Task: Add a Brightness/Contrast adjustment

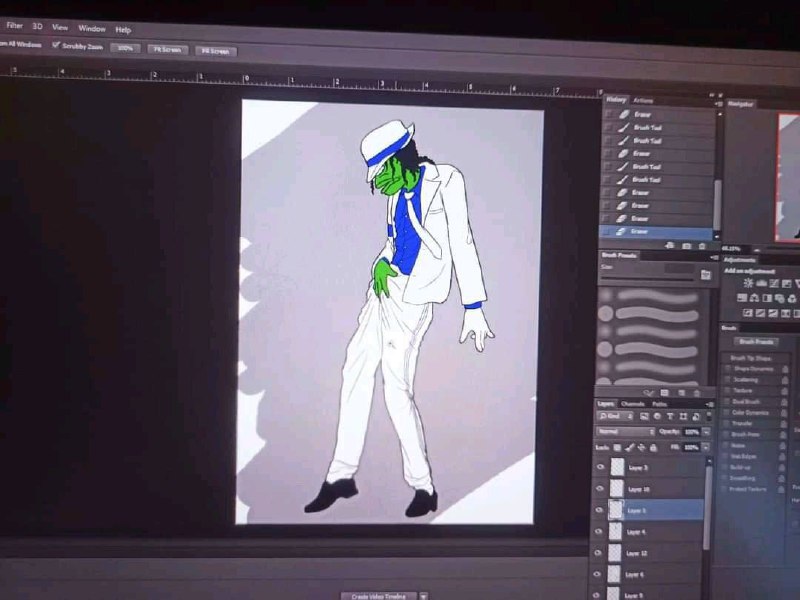Action: (x=748, y=283)
